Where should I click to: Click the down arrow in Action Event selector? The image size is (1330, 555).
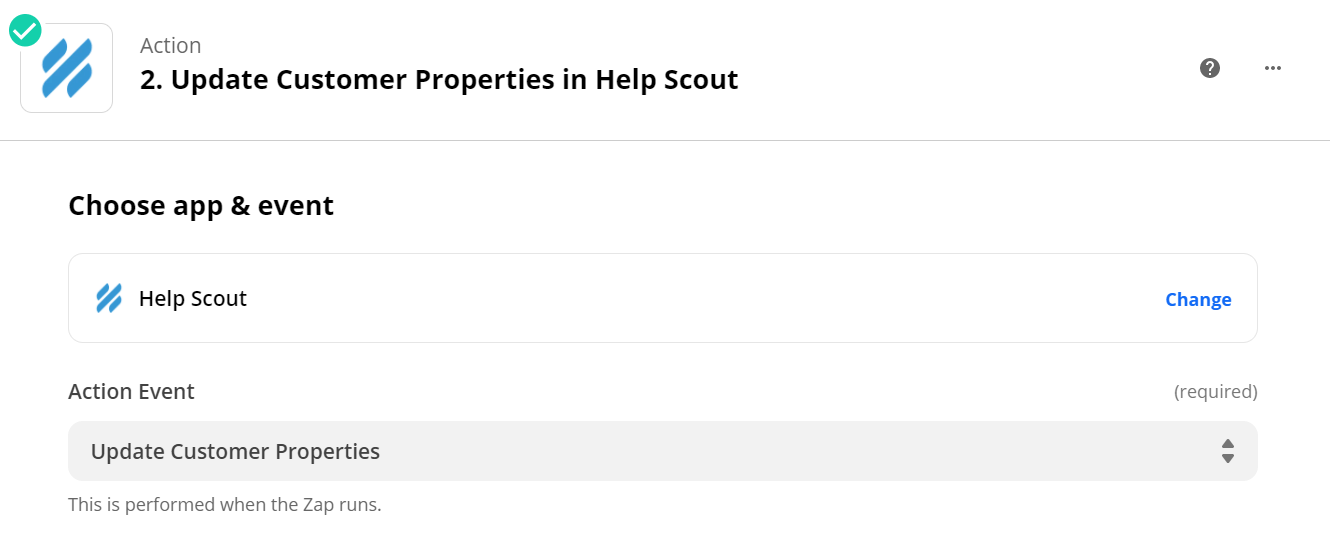(x=1228, y=458)
